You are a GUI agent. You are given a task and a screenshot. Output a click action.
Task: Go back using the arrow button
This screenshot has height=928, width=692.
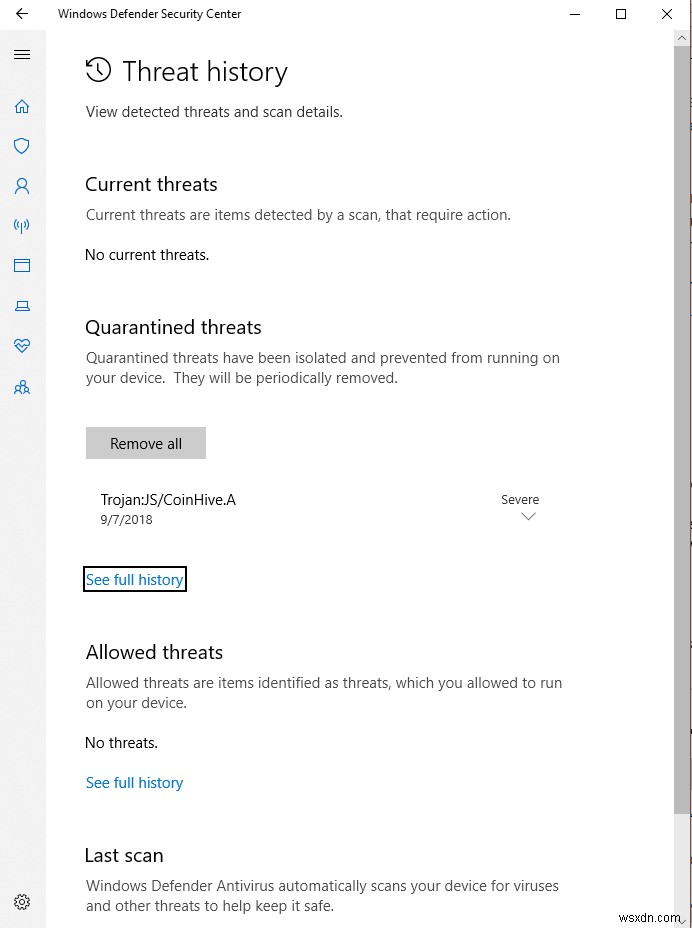tap(22, 14)
